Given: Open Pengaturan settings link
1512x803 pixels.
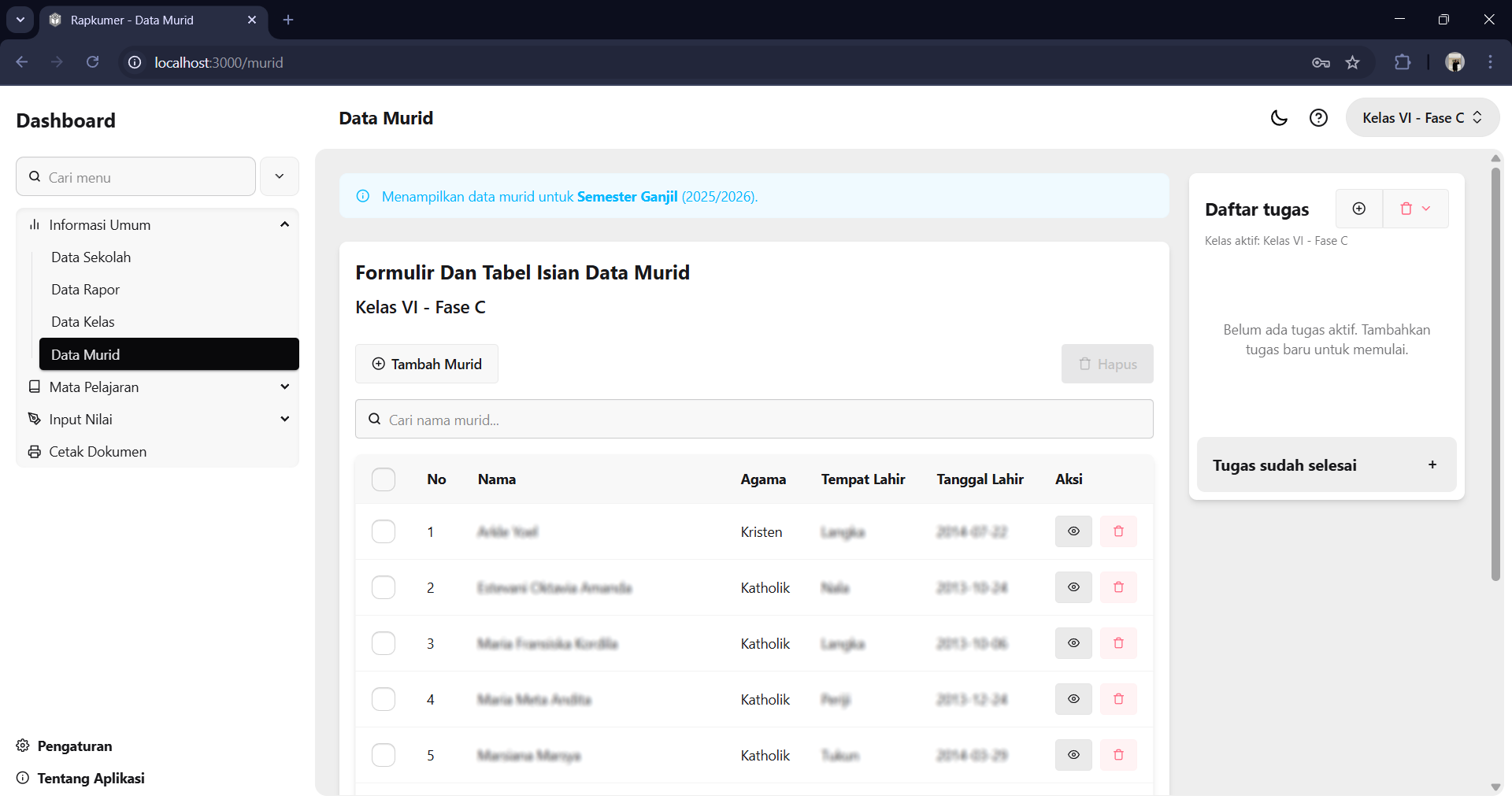Looking at the screenshot, I should pos(74,746).
